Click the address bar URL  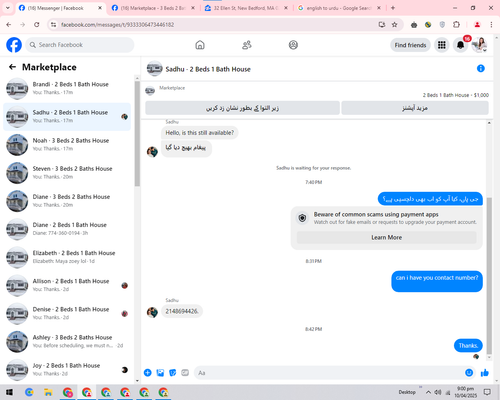(x=117, y=25)
